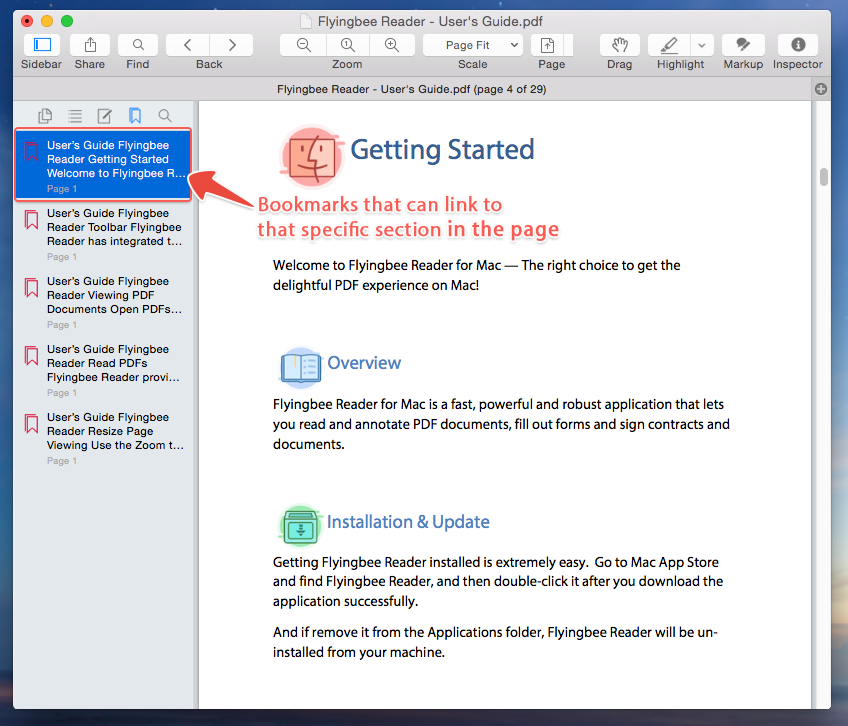The height and width of the screenshot is (726, 848).
Task: Select the Read PDFs bookmark
Action: click(x=103, y=371)
